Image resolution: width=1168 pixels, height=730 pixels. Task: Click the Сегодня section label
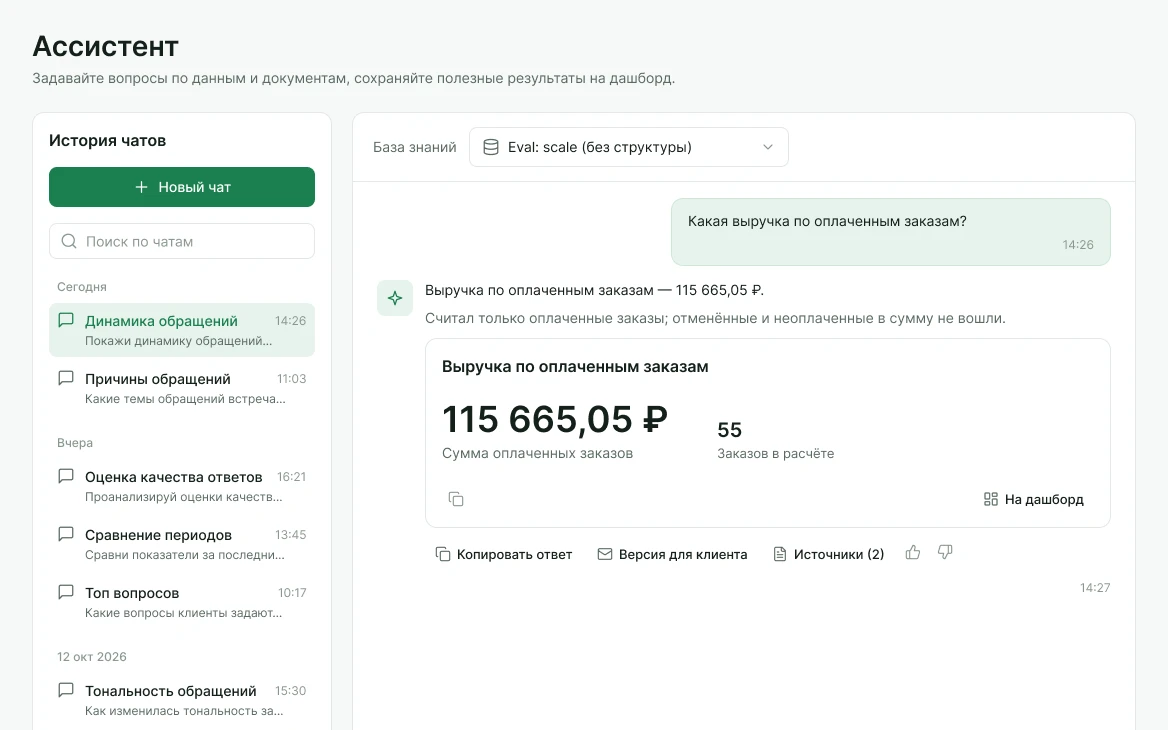tap(82, 287)
